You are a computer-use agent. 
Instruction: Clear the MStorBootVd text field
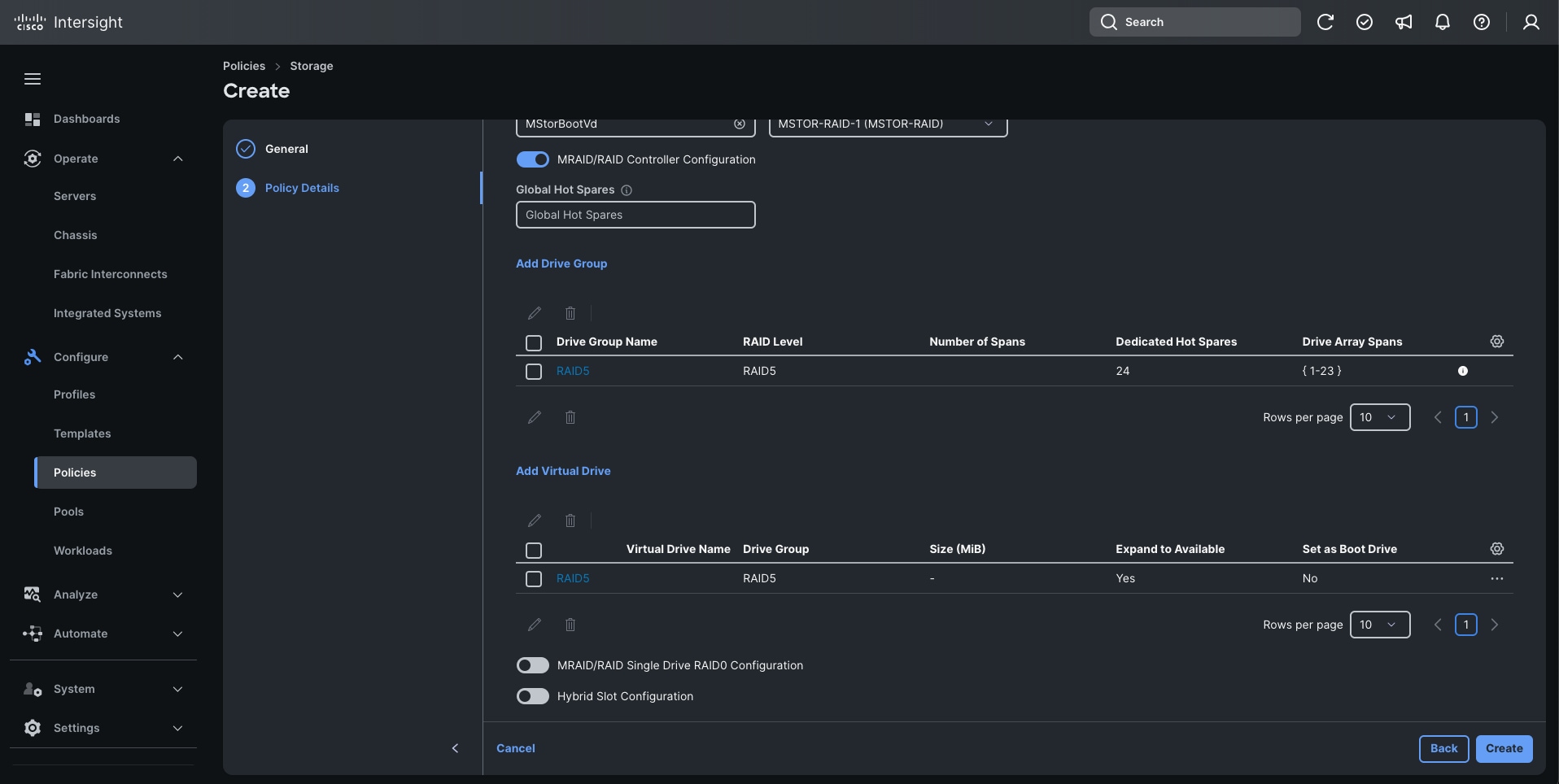pos(739,124)
